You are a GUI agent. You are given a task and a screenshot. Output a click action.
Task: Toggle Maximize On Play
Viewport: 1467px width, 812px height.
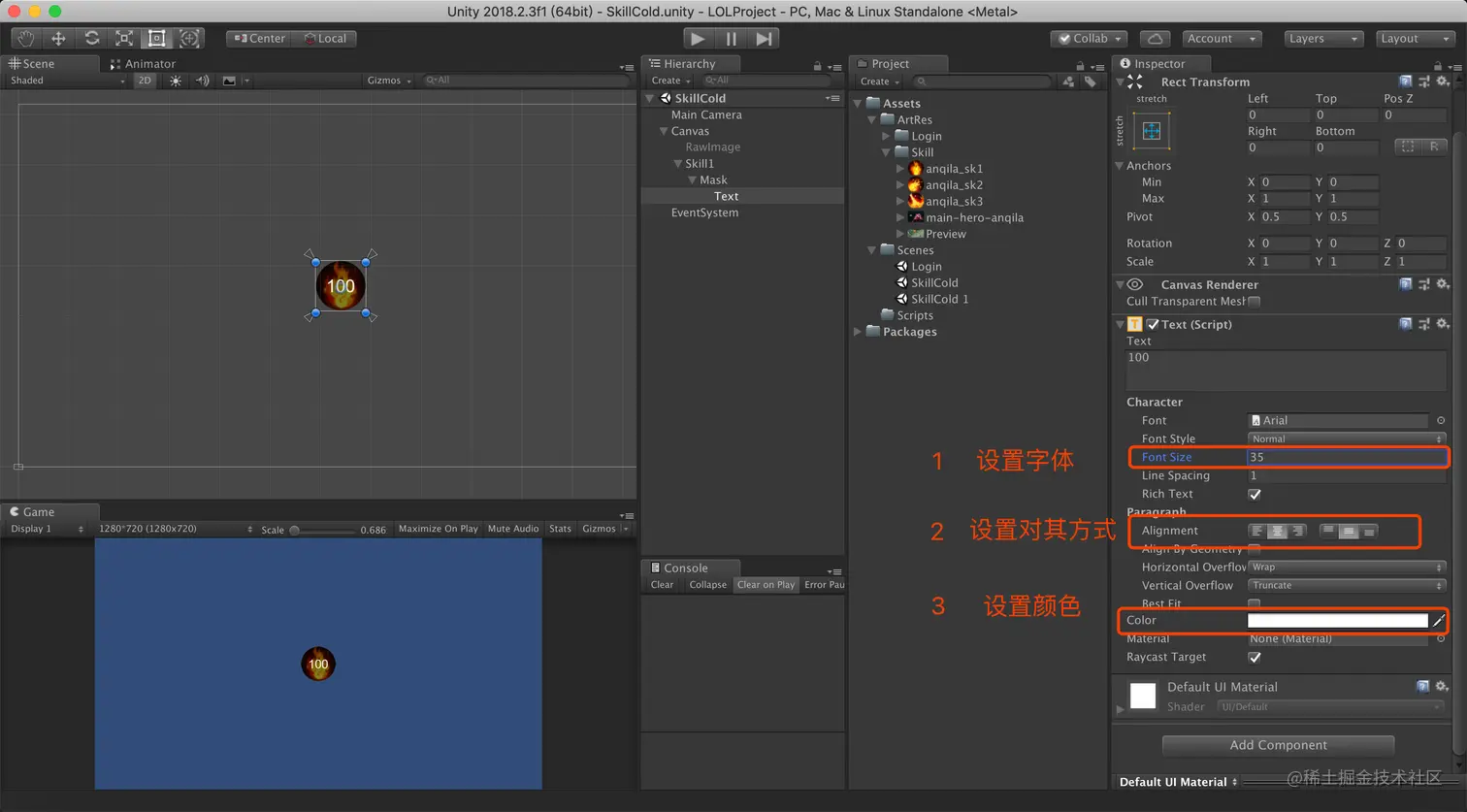pos(439,529)
